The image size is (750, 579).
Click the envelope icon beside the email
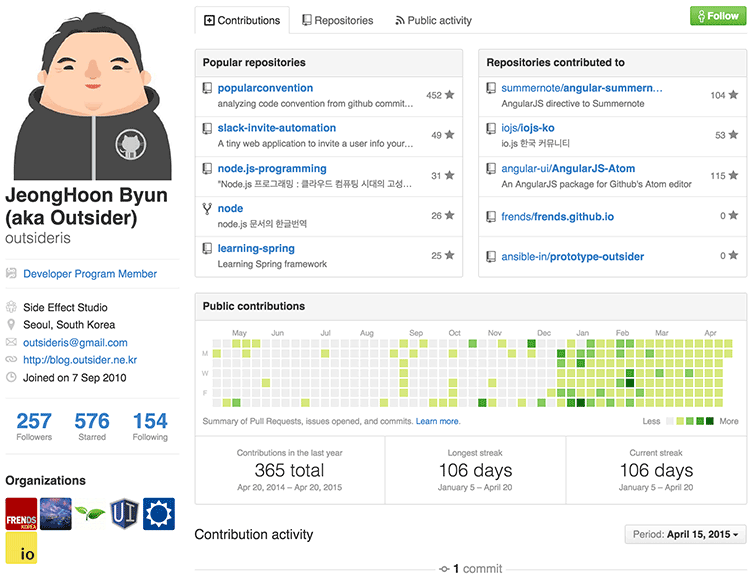click(x=11, y=342)
